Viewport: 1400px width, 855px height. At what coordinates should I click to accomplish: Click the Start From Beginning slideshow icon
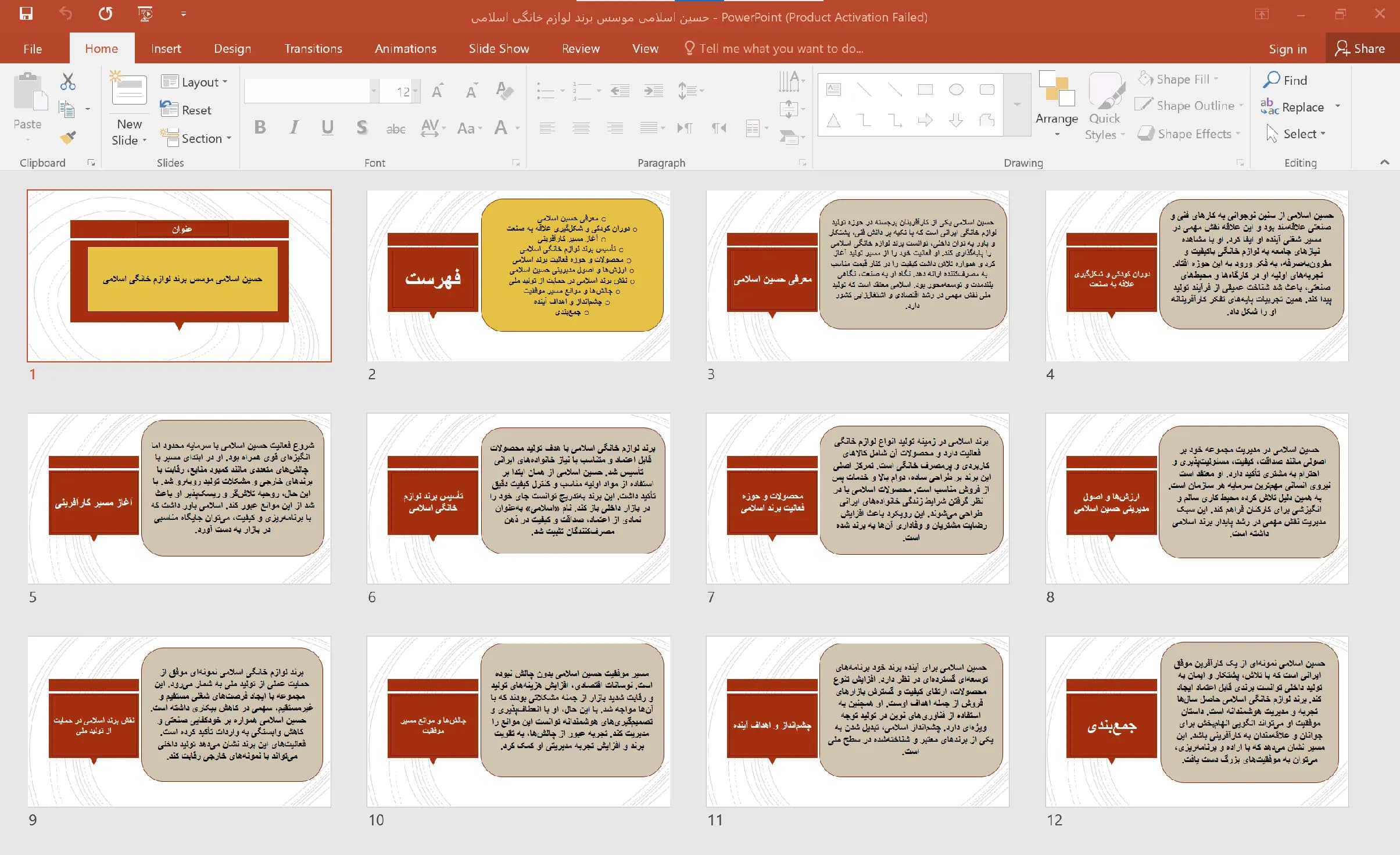[x=145, y=14]
